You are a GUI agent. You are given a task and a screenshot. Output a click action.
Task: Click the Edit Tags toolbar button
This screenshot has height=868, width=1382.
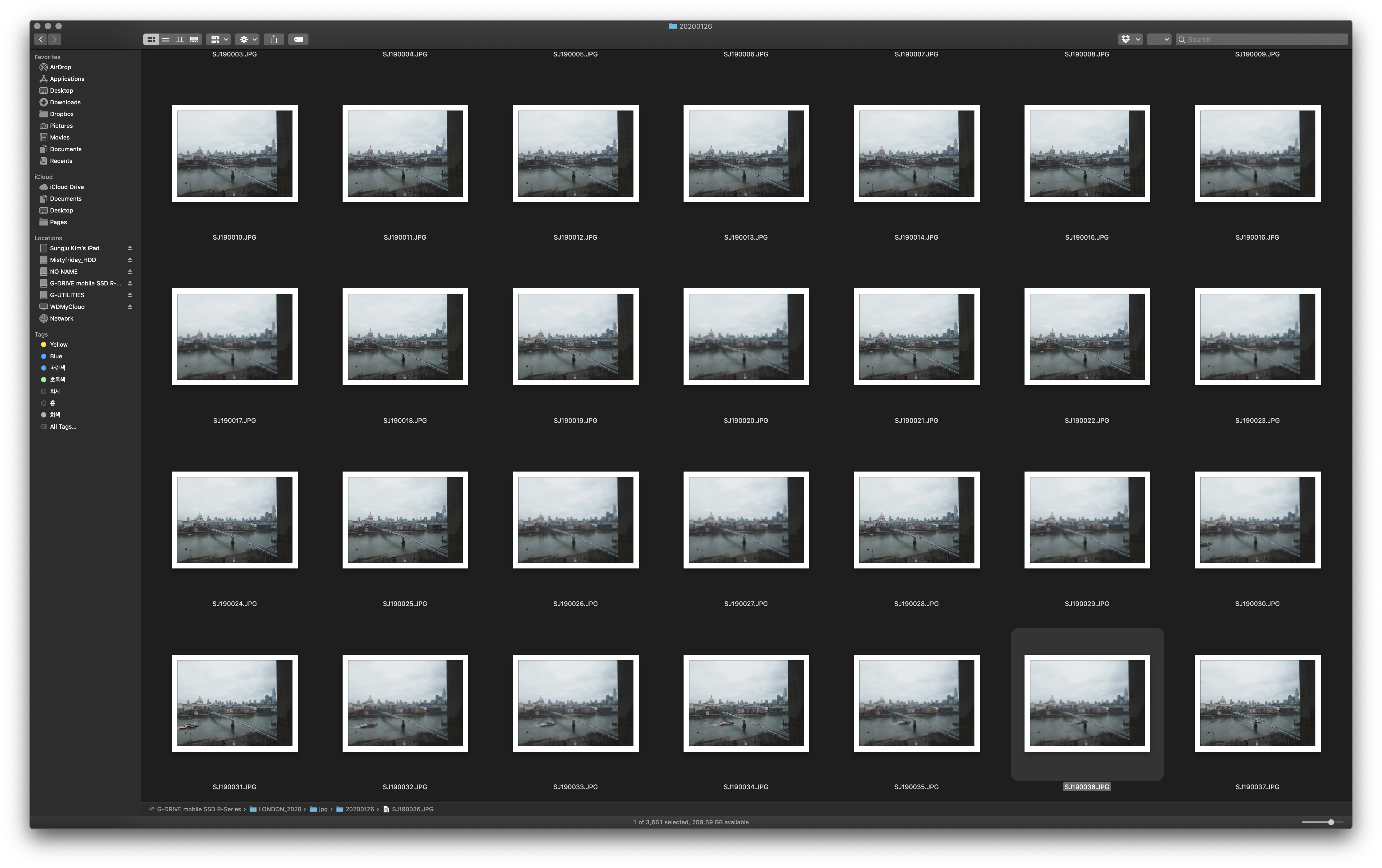point(298,40)
